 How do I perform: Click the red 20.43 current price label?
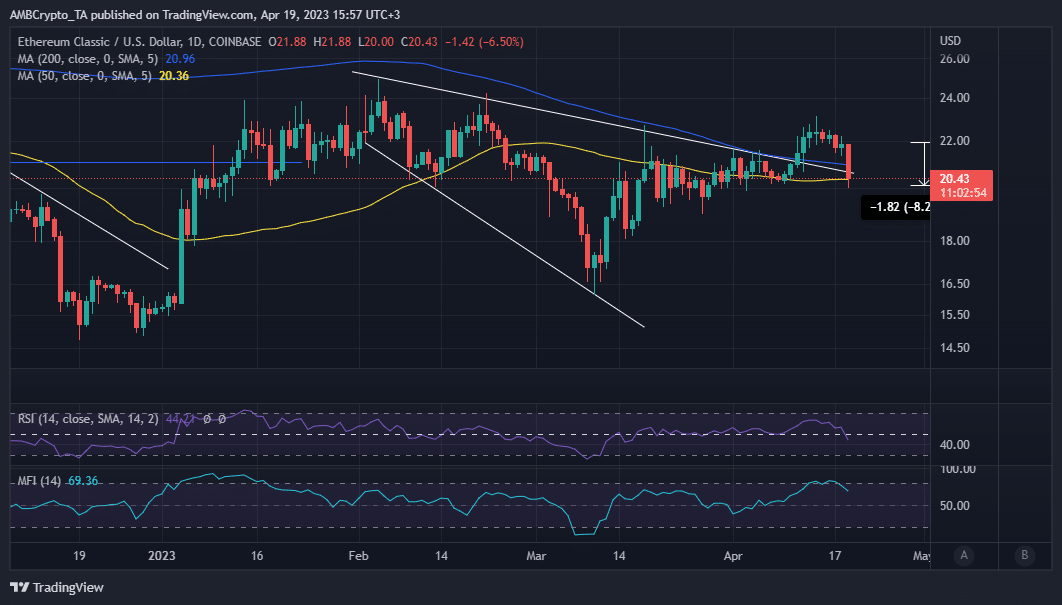click(961, 185)
